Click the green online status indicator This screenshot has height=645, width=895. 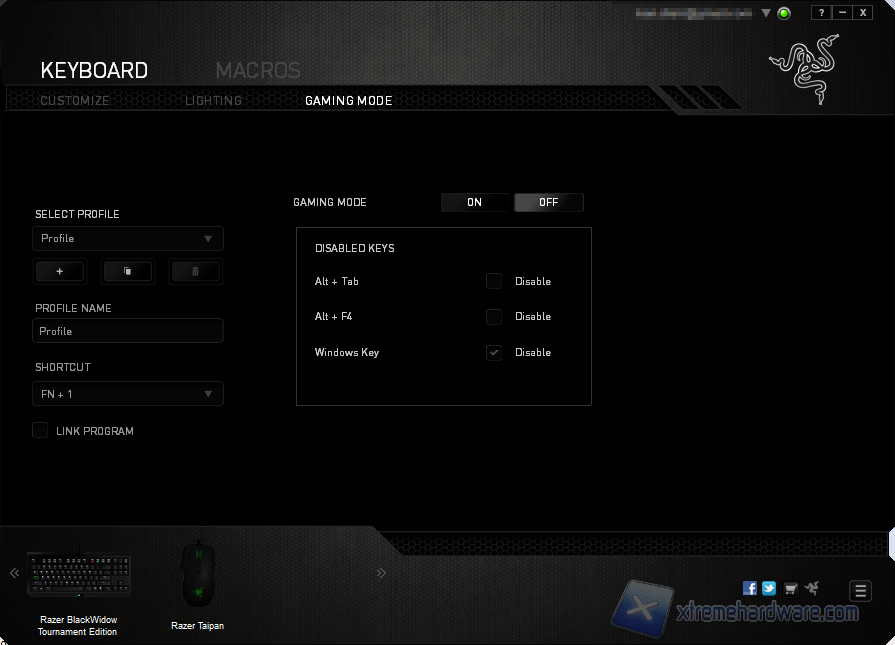coord(784,13)
